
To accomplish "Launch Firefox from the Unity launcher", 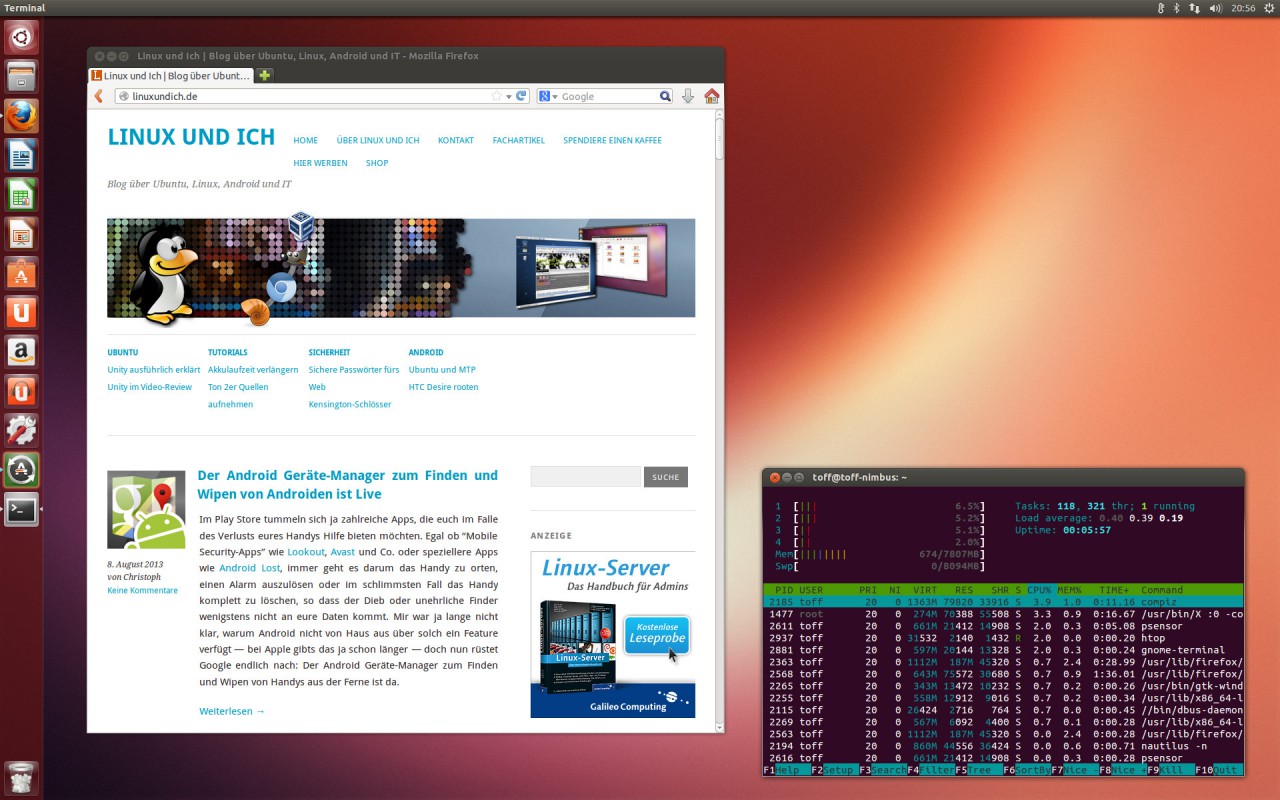I will [21, 116].
